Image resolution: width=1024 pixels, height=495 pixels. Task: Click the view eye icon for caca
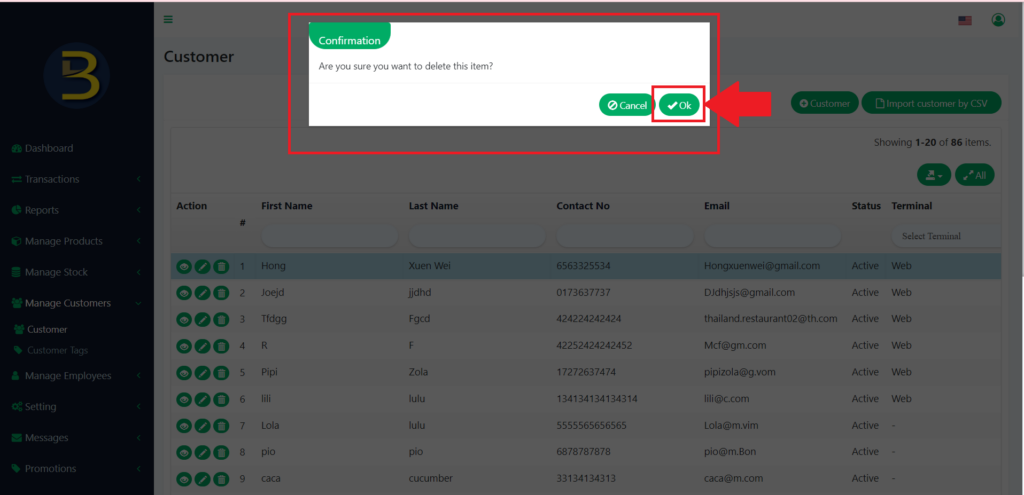[184, 479]
